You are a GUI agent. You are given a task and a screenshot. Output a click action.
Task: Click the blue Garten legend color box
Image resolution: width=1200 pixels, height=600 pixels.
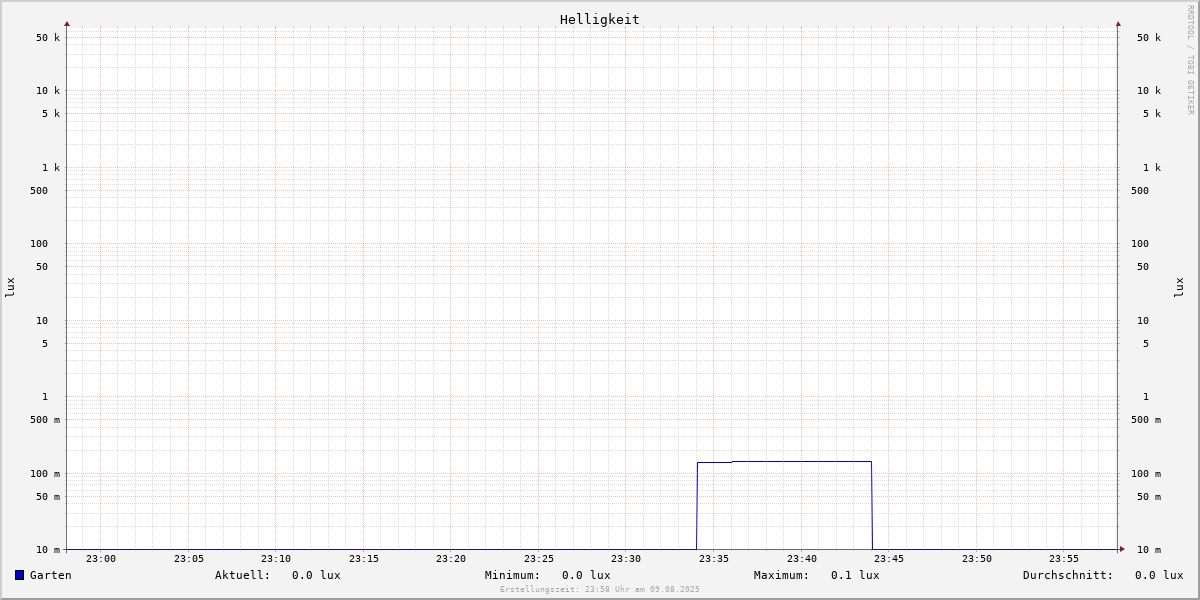click(x=19, y=575)
